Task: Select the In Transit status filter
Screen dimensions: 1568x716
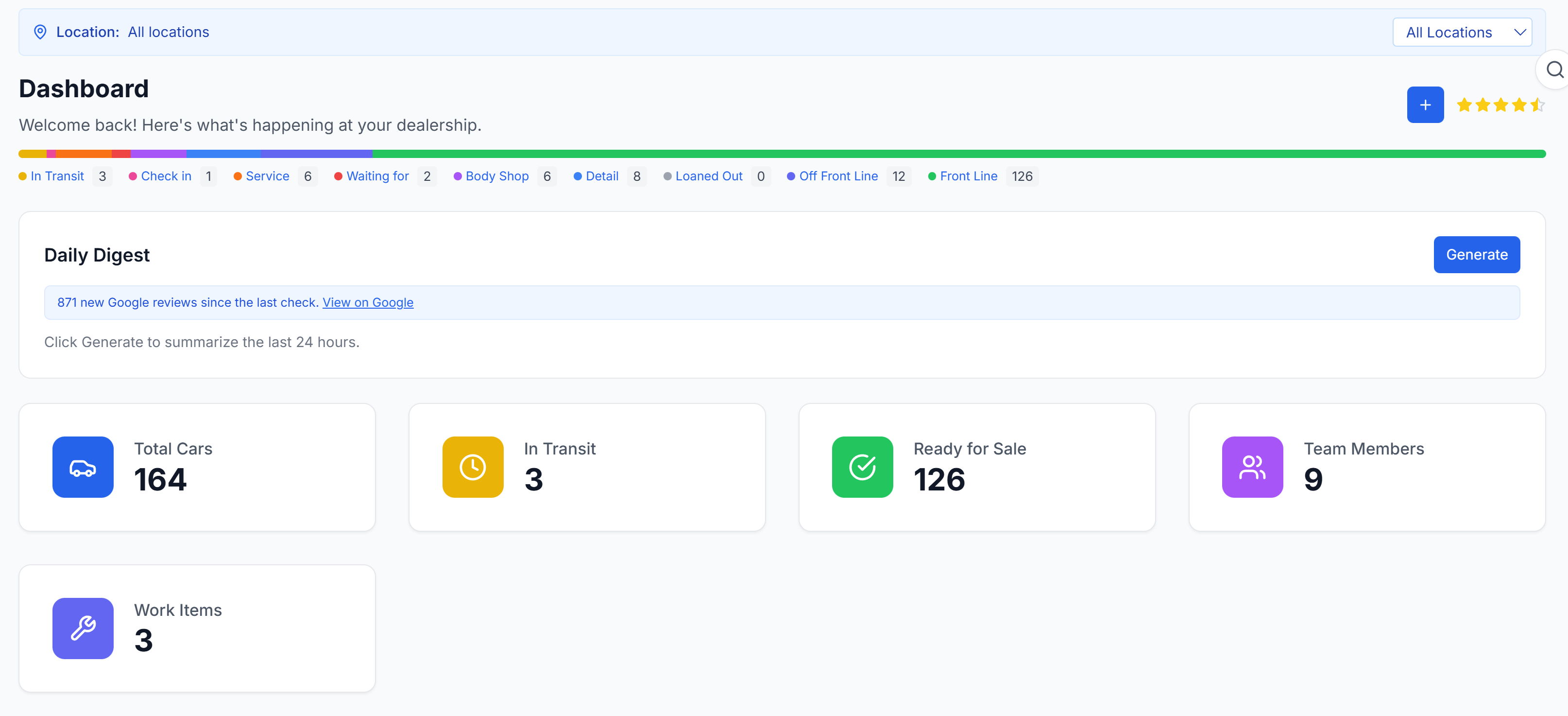Action: pyautogui.click(x=57, y=176)
